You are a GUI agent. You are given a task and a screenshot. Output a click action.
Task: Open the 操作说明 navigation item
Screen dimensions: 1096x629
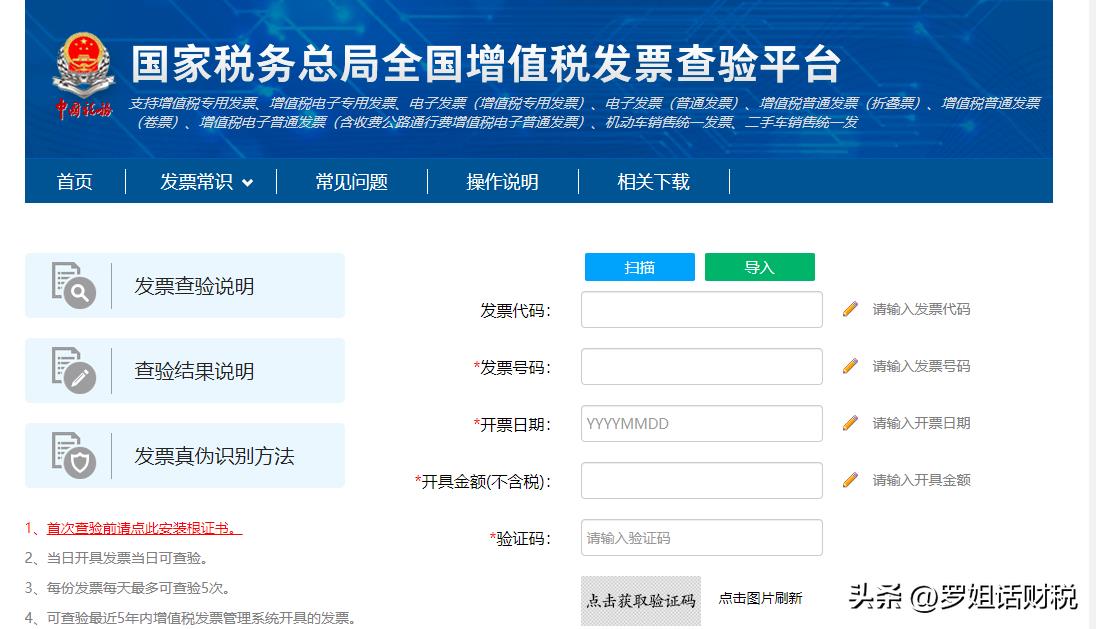(x=502, y=182)
